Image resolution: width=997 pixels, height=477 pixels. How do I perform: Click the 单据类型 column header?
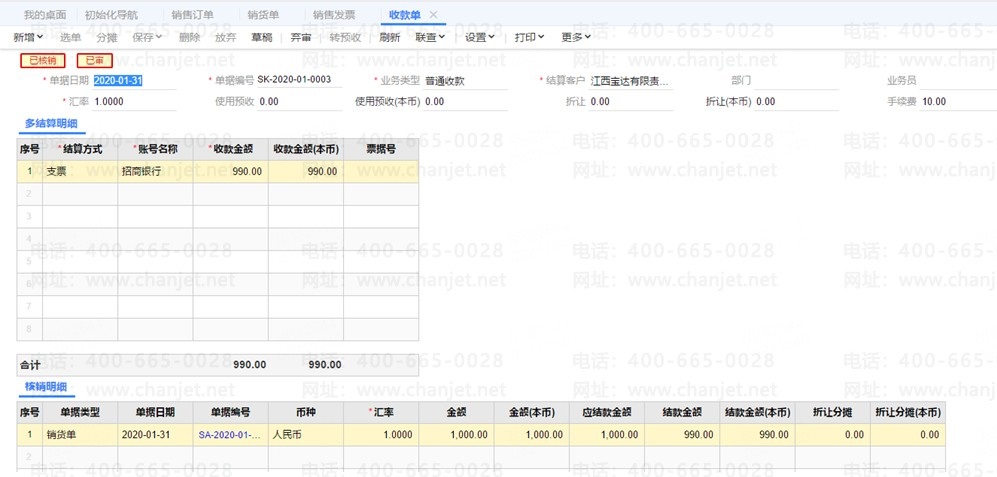[x=80, y=413]
